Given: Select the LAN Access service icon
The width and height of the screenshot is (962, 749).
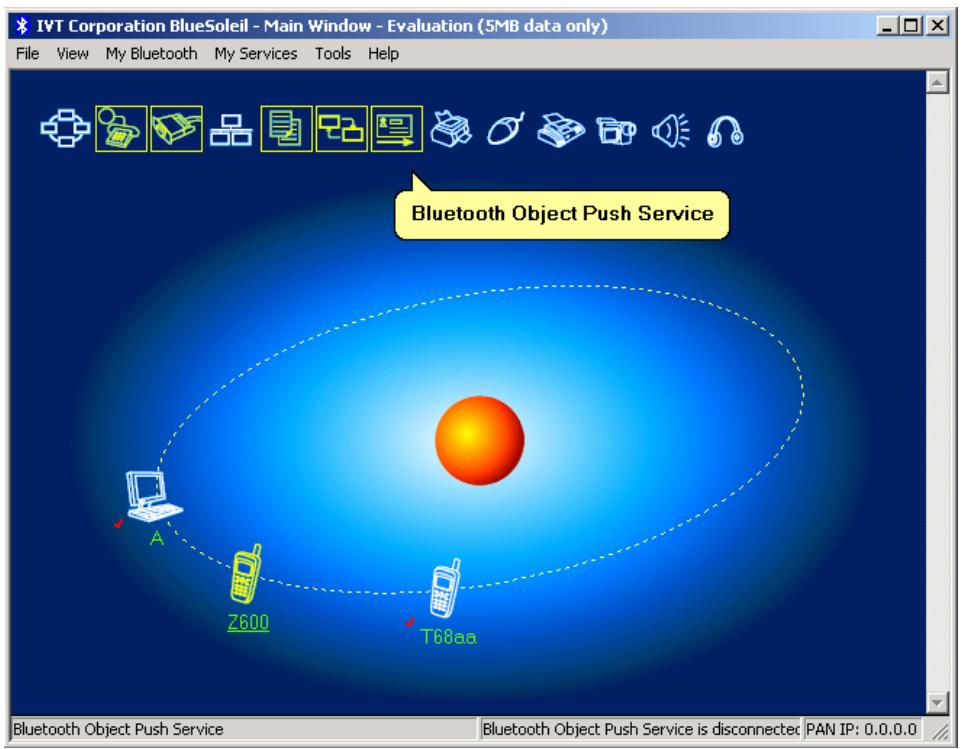Looking at the screenshot, I should [231, 130].
